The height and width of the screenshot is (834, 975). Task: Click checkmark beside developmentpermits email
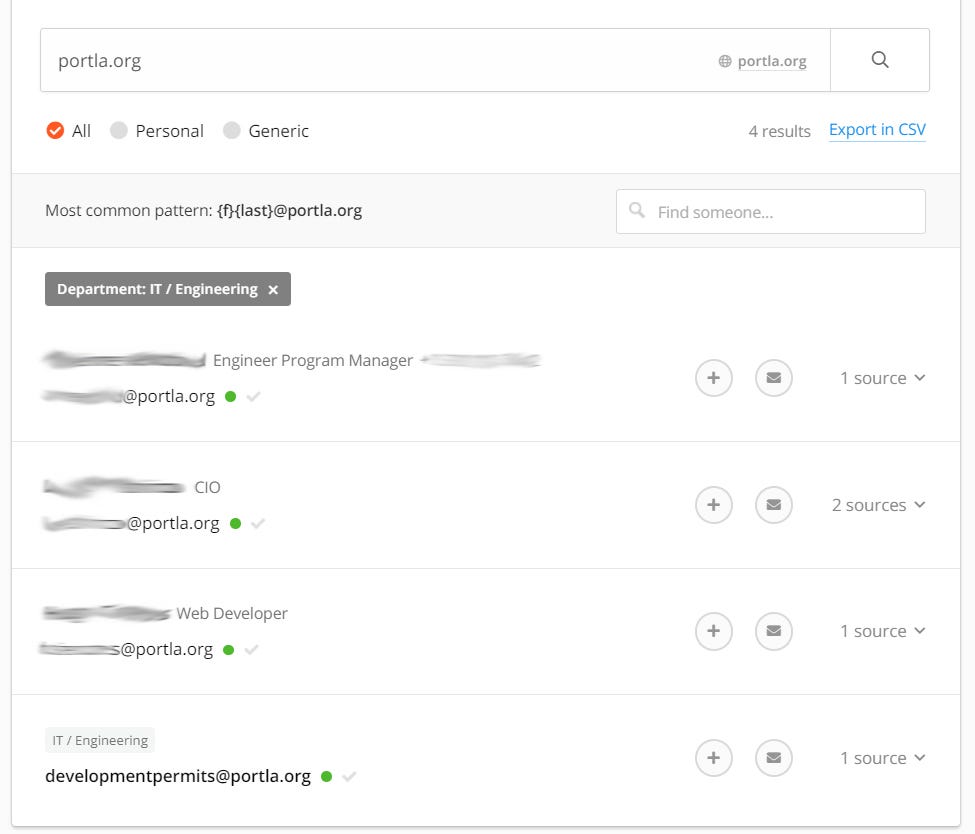[x=349, y=776]
